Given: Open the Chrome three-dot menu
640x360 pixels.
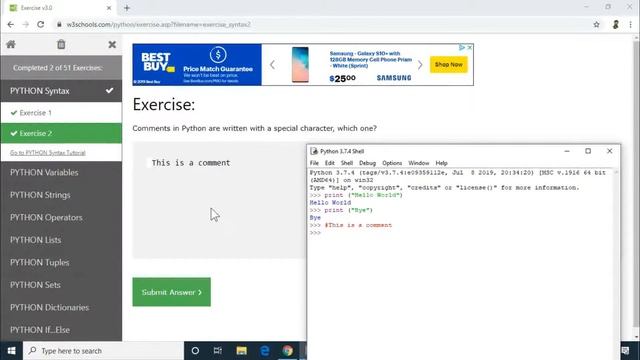Looking at the screenshot, I should (x=631, y=24).
